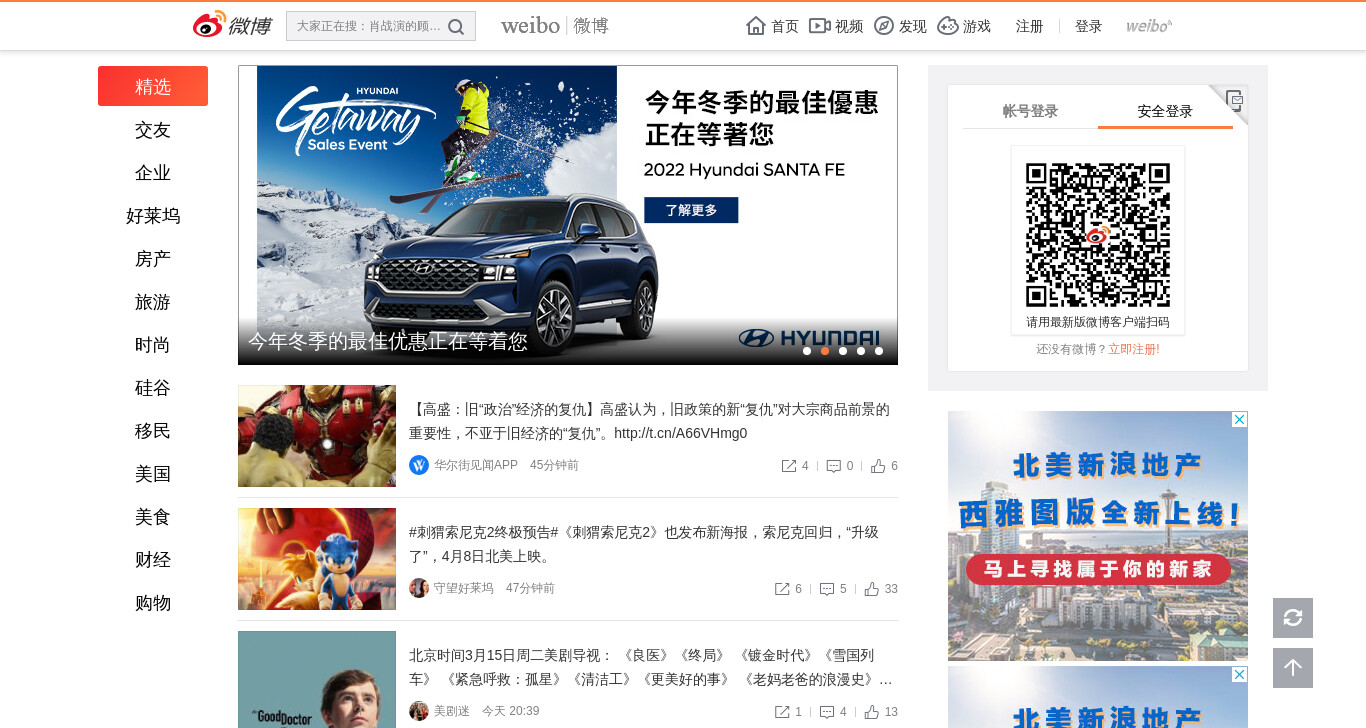1366x728 pixels.
Task: Open 首页 home in top navigation
Action: tap(772, 26)
